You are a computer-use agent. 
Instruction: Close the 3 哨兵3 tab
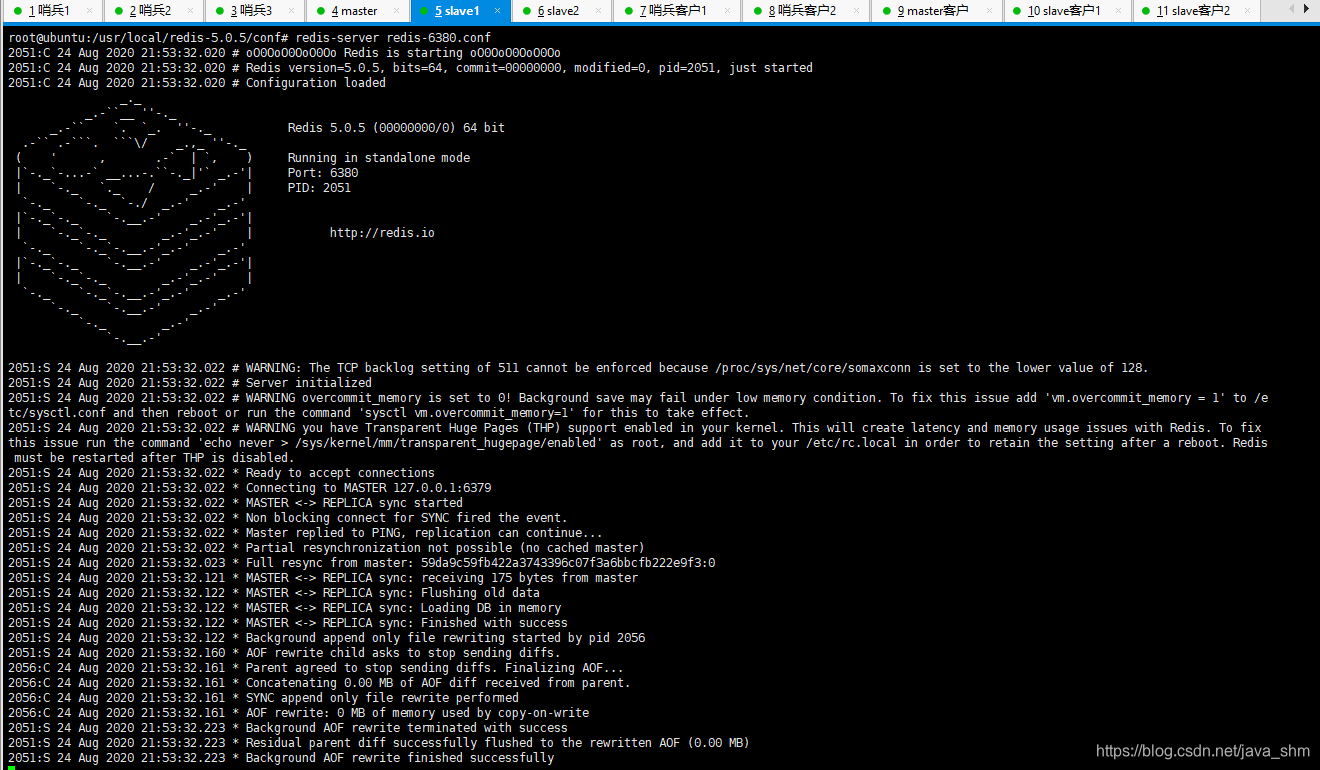(x=292, y=11)
